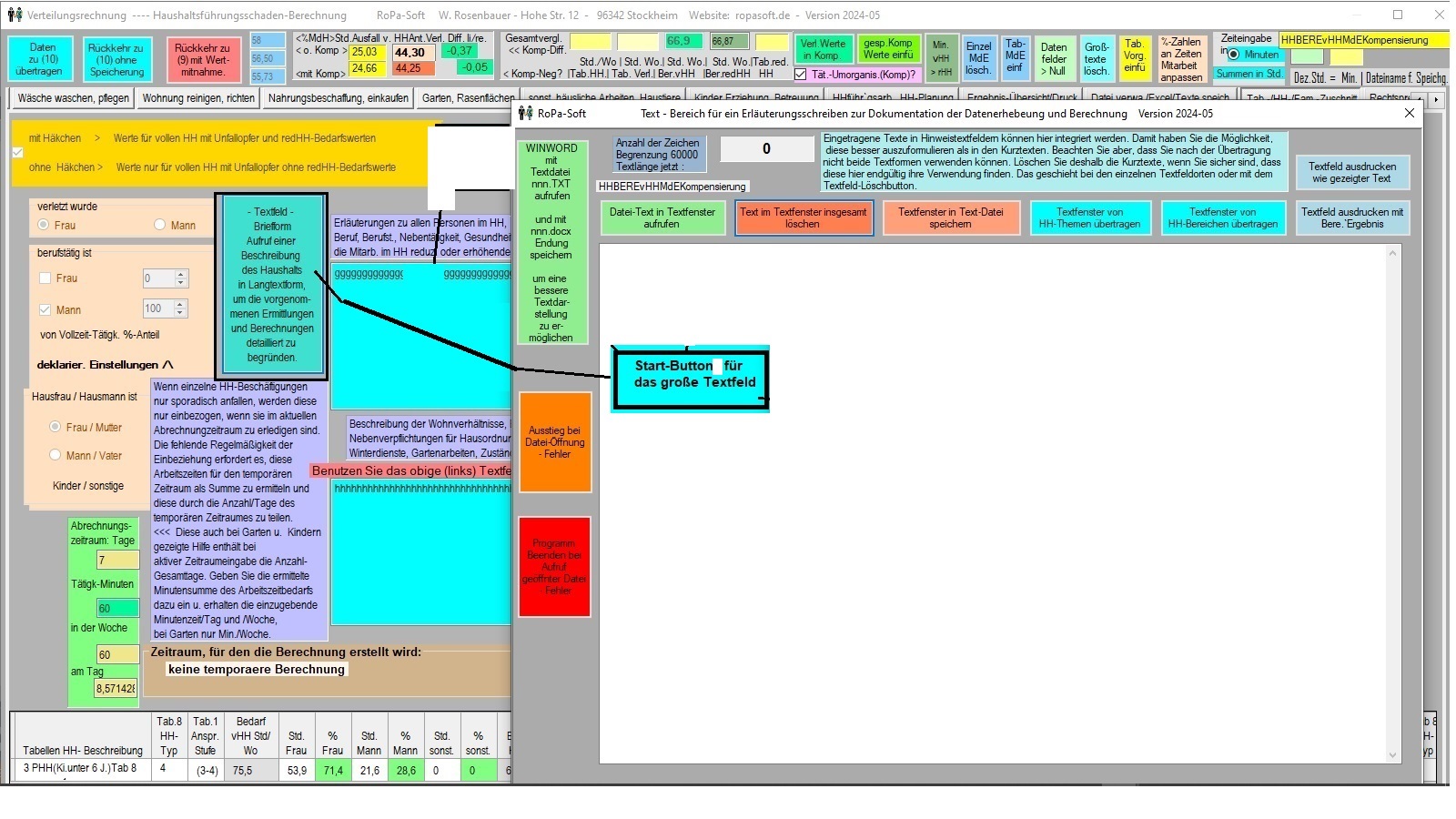
Task: Select Mann under 'verletzt wurde'
Action: 159,225
